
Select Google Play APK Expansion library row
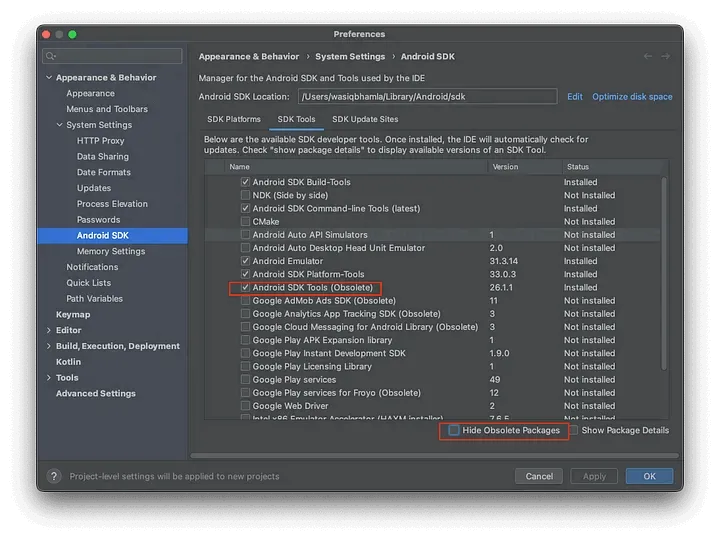tap(432, 340)
